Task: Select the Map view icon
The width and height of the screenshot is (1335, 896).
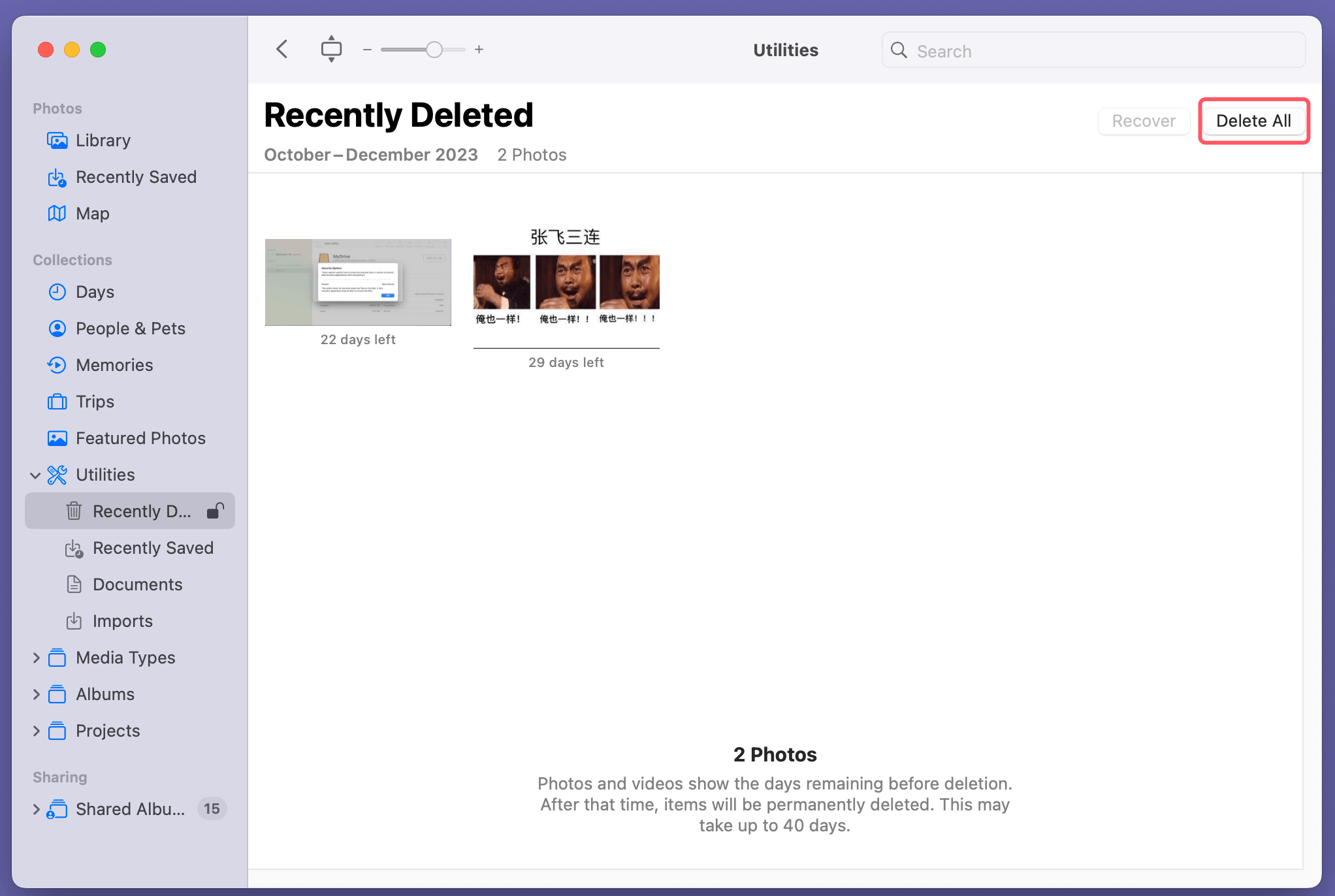Action: [57, 214]
